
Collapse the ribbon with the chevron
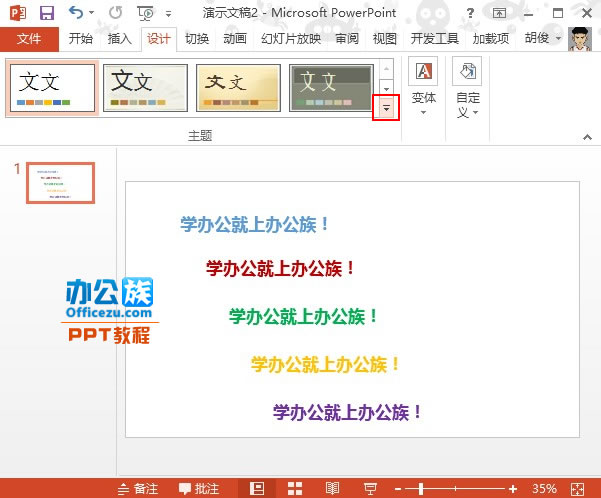click(x=587, y=137)
